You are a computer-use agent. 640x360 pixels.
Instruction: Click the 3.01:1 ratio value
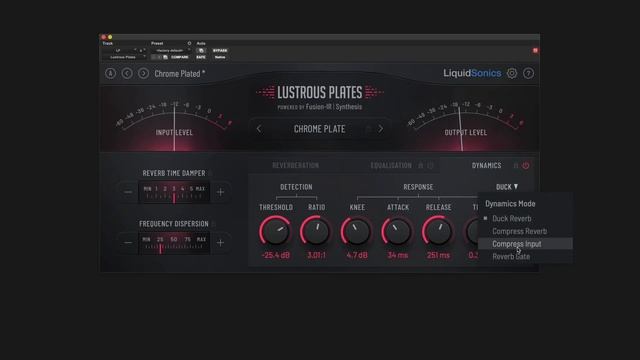click(316, 256)
